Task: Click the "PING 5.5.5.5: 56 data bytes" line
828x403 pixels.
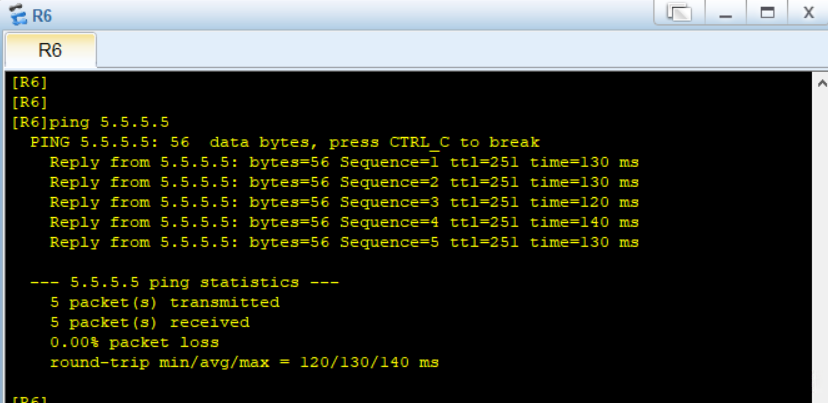Action: (284, 142)
